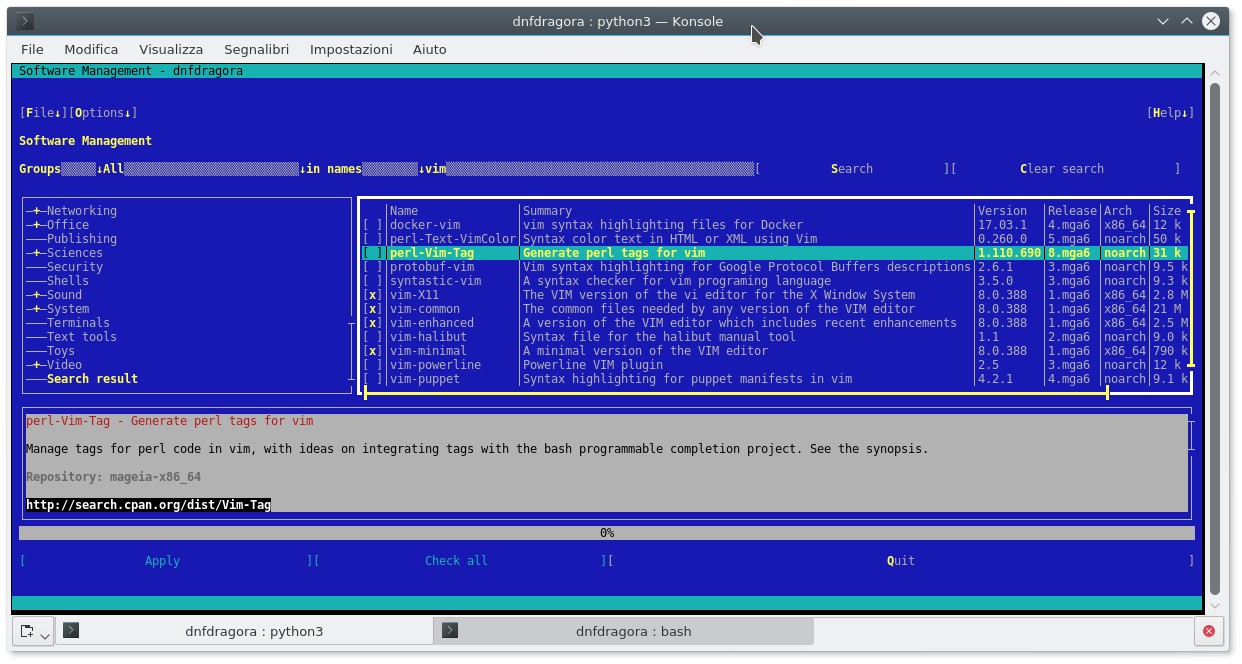
Task: Click the Release column header
Action: pyautogui.click(x=1072, y=211)
